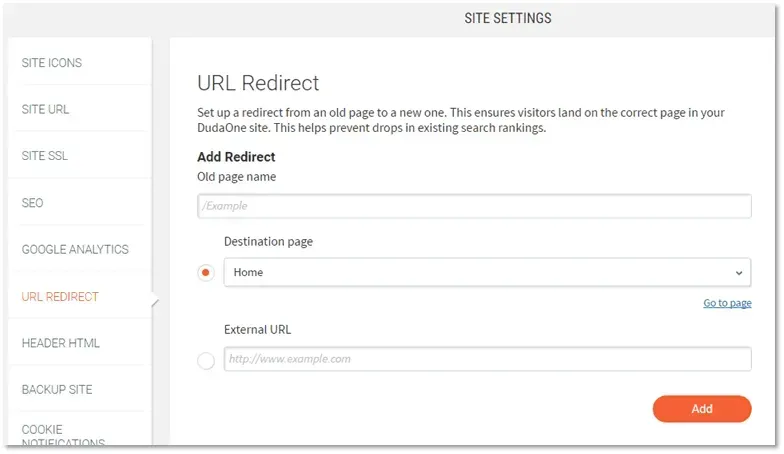Viewport: 784px width, 454px height.
Task: Select the Destination page radio button
Action: click(206, 272)
